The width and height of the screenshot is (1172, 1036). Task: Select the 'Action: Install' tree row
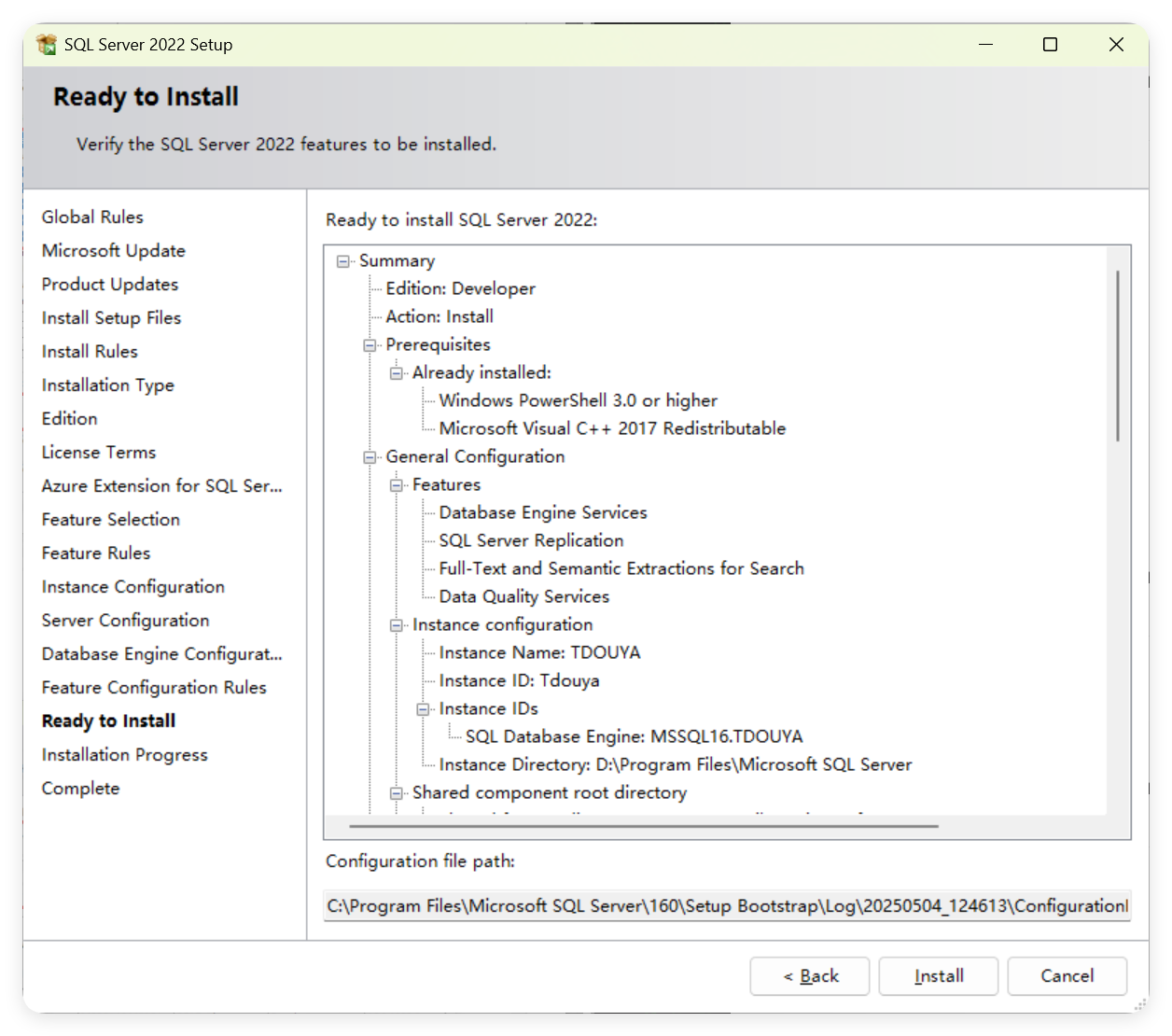[439, 316]
